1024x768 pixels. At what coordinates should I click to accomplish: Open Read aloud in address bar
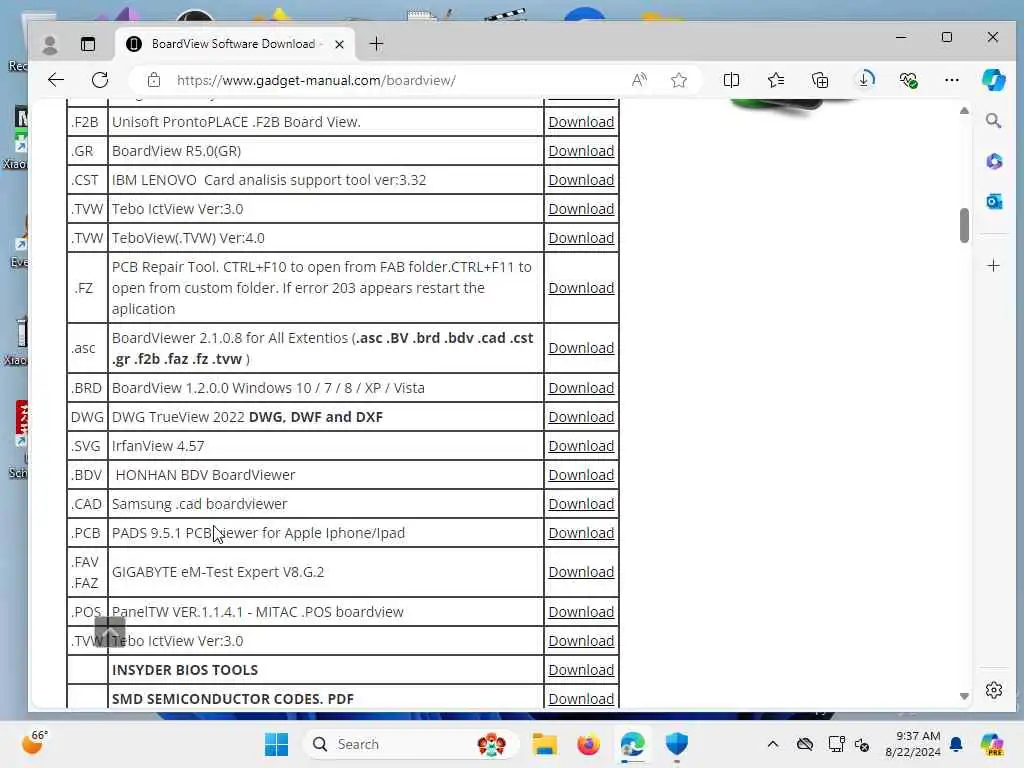coord(639,80)
